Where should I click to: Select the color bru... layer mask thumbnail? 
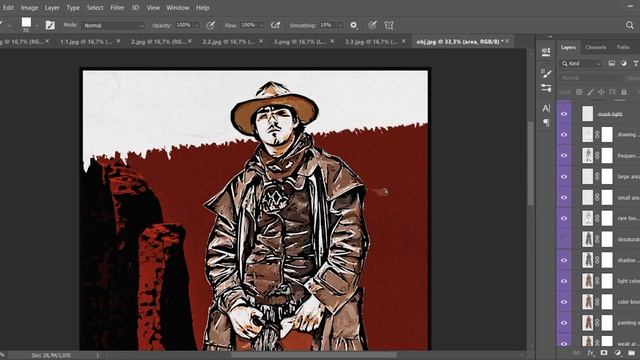(607, 302)
